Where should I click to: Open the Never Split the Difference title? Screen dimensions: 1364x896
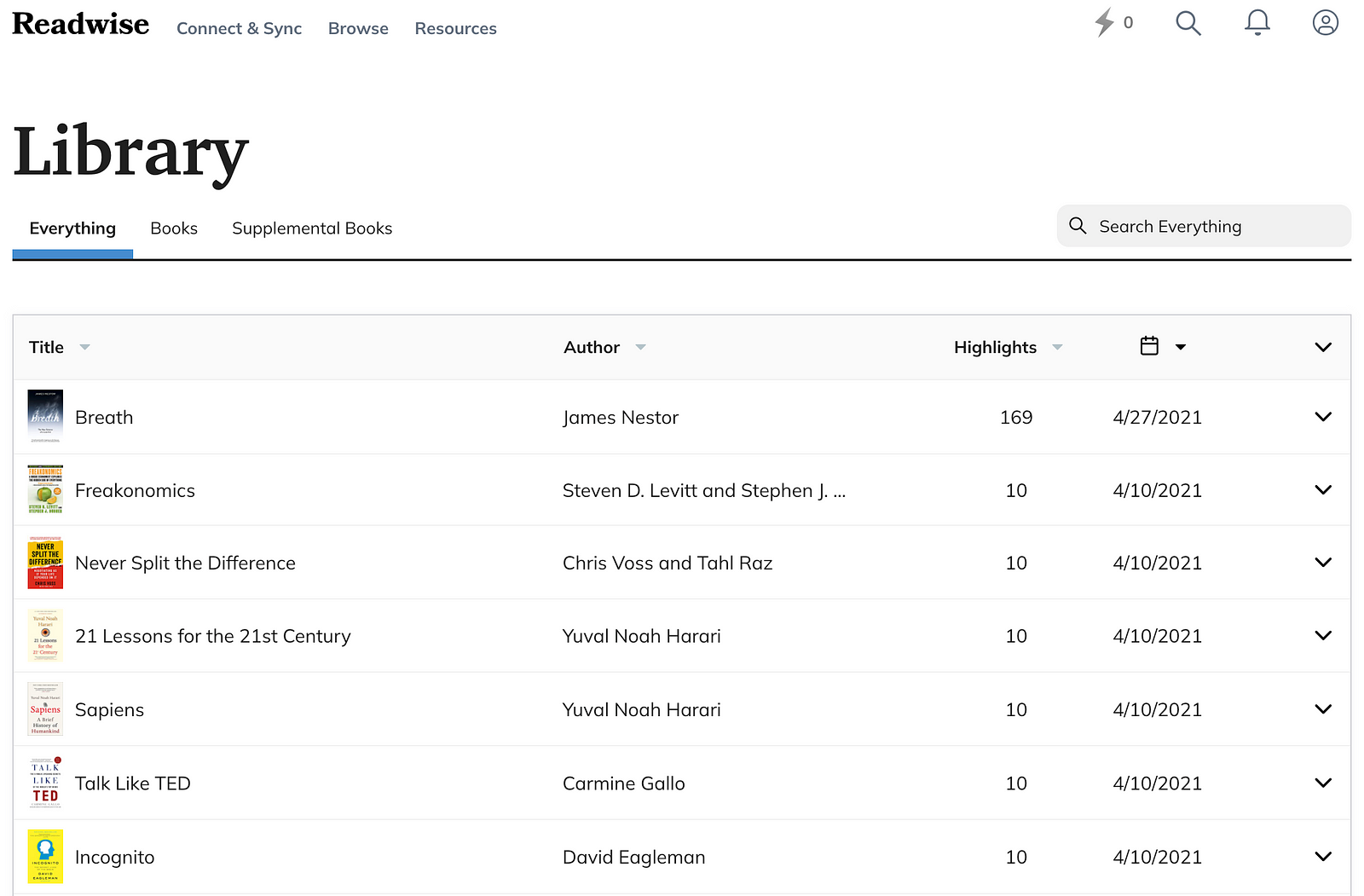[x=185, y=564]
